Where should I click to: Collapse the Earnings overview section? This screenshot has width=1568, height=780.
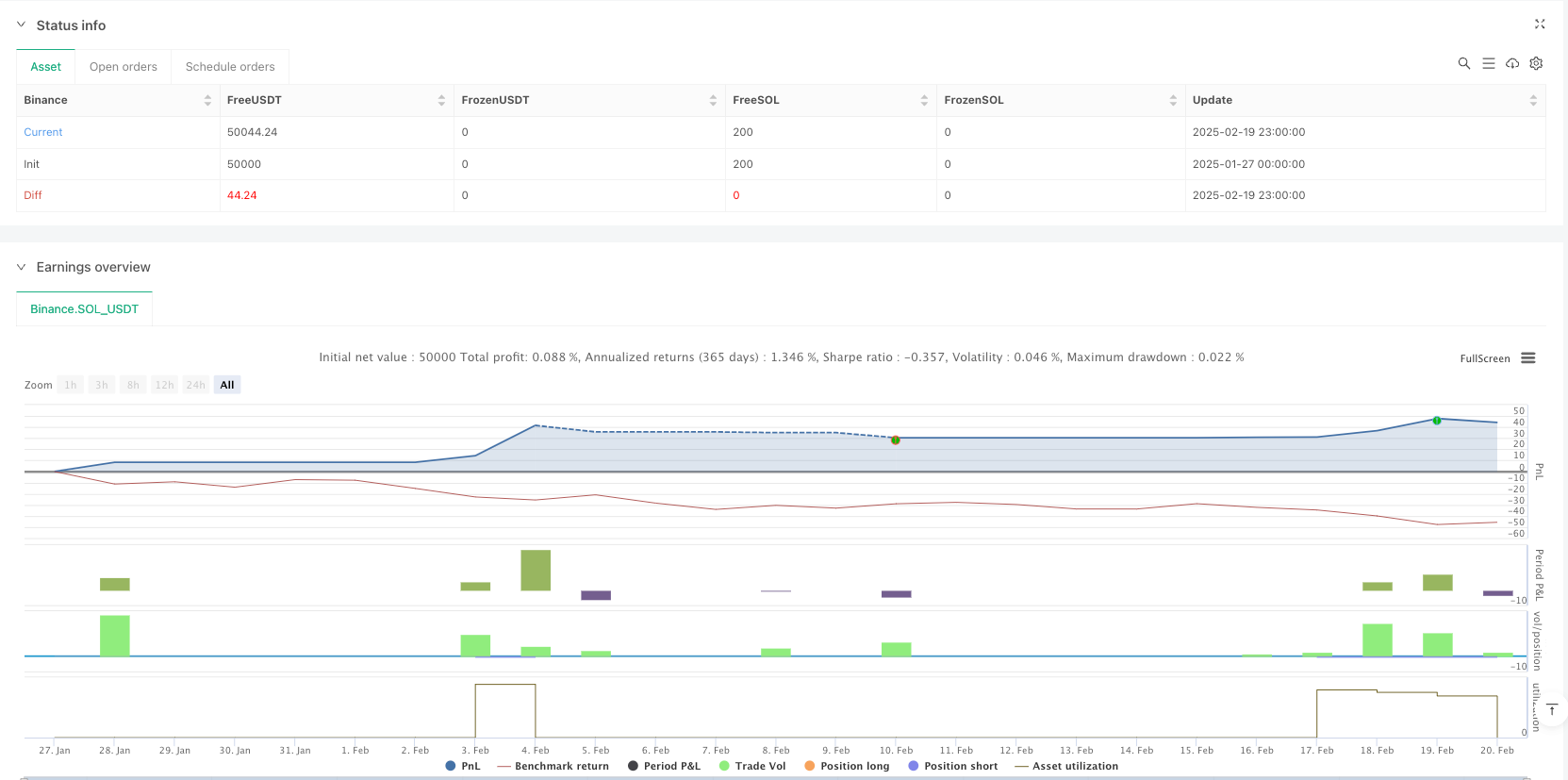pyautogui.click(x=22, y=268)
